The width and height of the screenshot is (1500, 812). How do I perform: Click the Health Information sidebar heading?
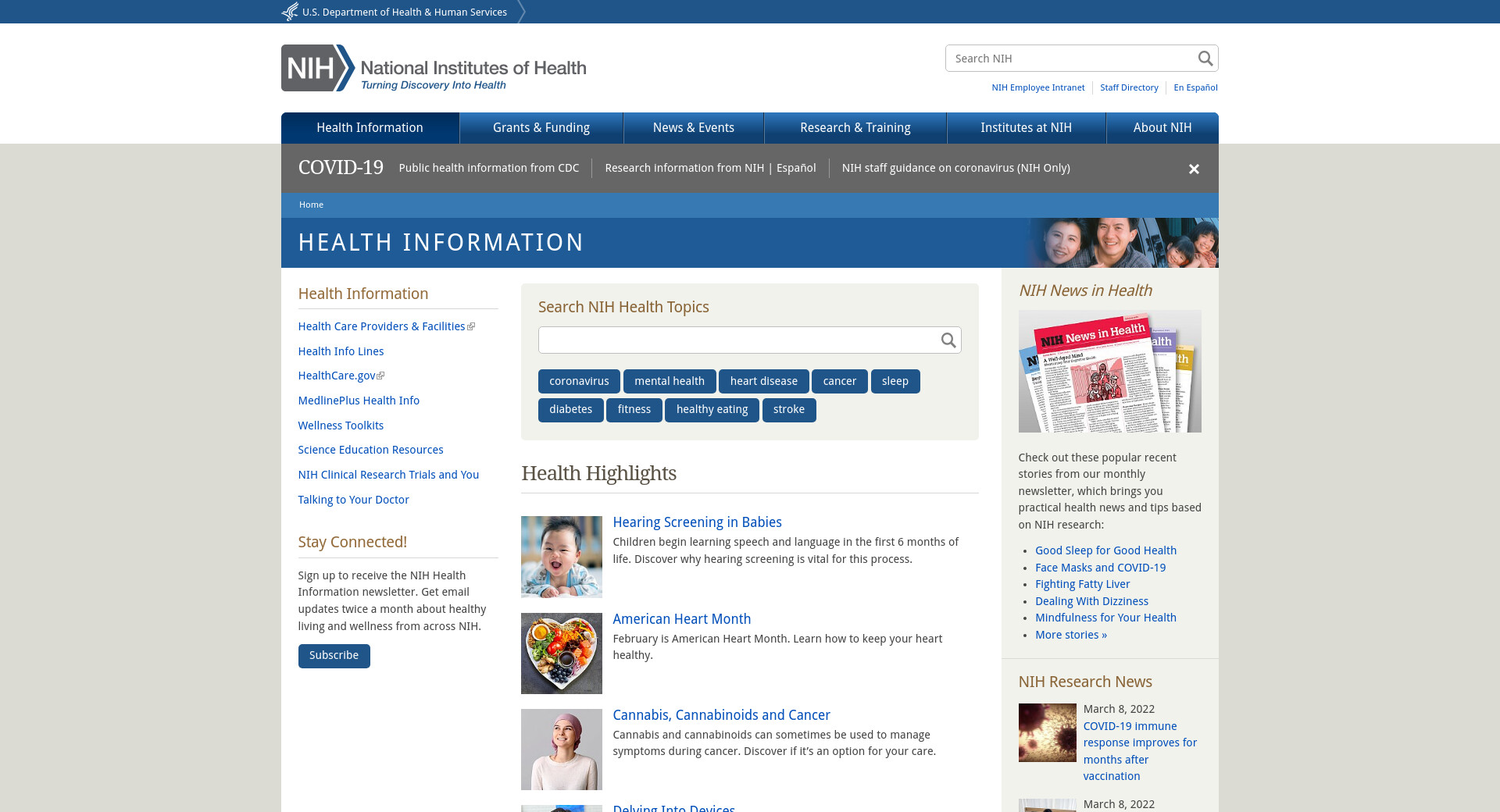363,294
